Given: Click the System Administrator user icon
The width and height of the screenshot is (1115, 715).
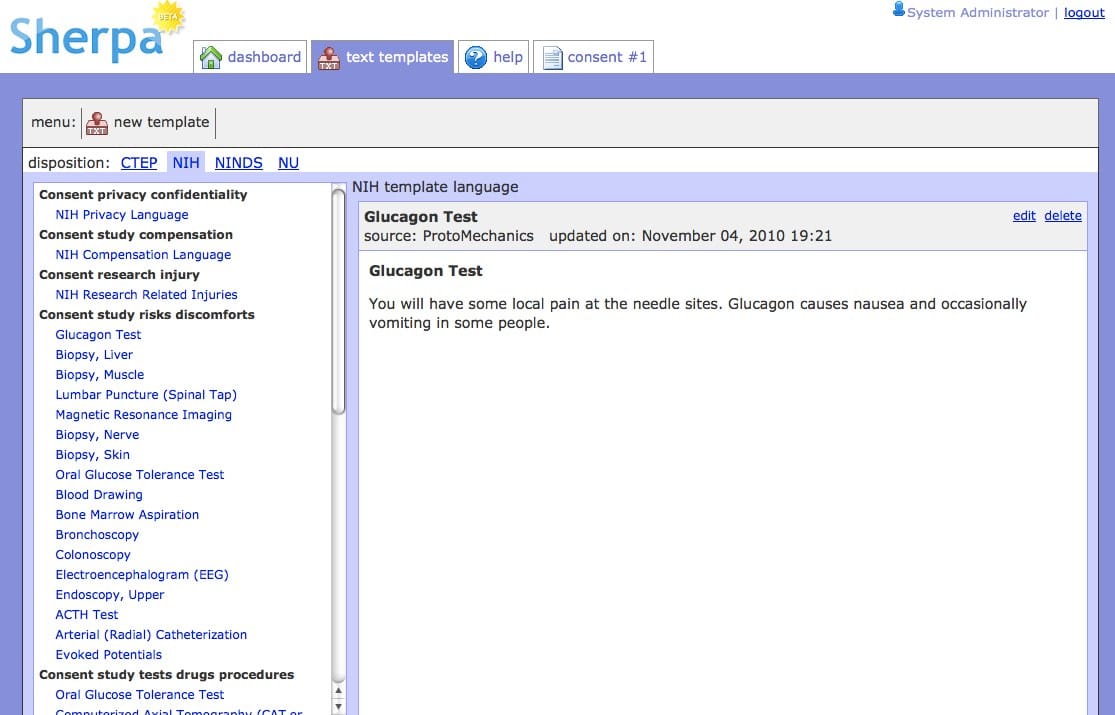Looking at the screenshot, I should (x=898, y=11).
